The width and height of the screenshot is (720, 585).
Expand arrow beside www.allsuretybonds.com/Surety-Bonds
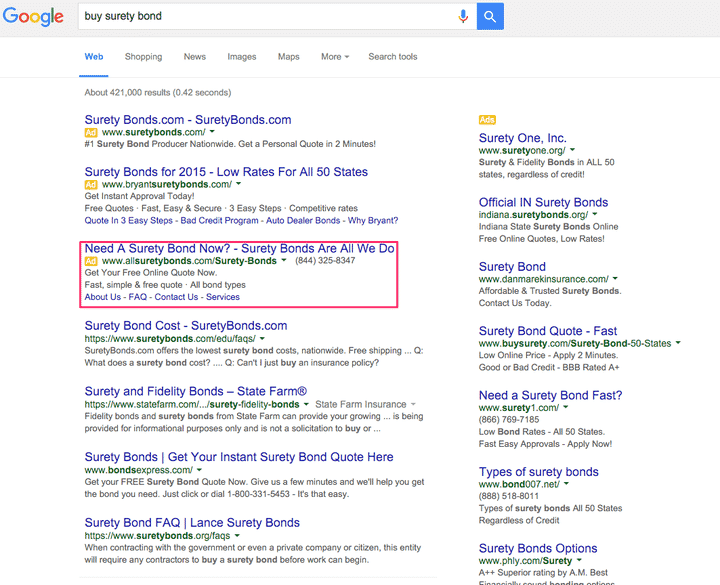(284, 260)
